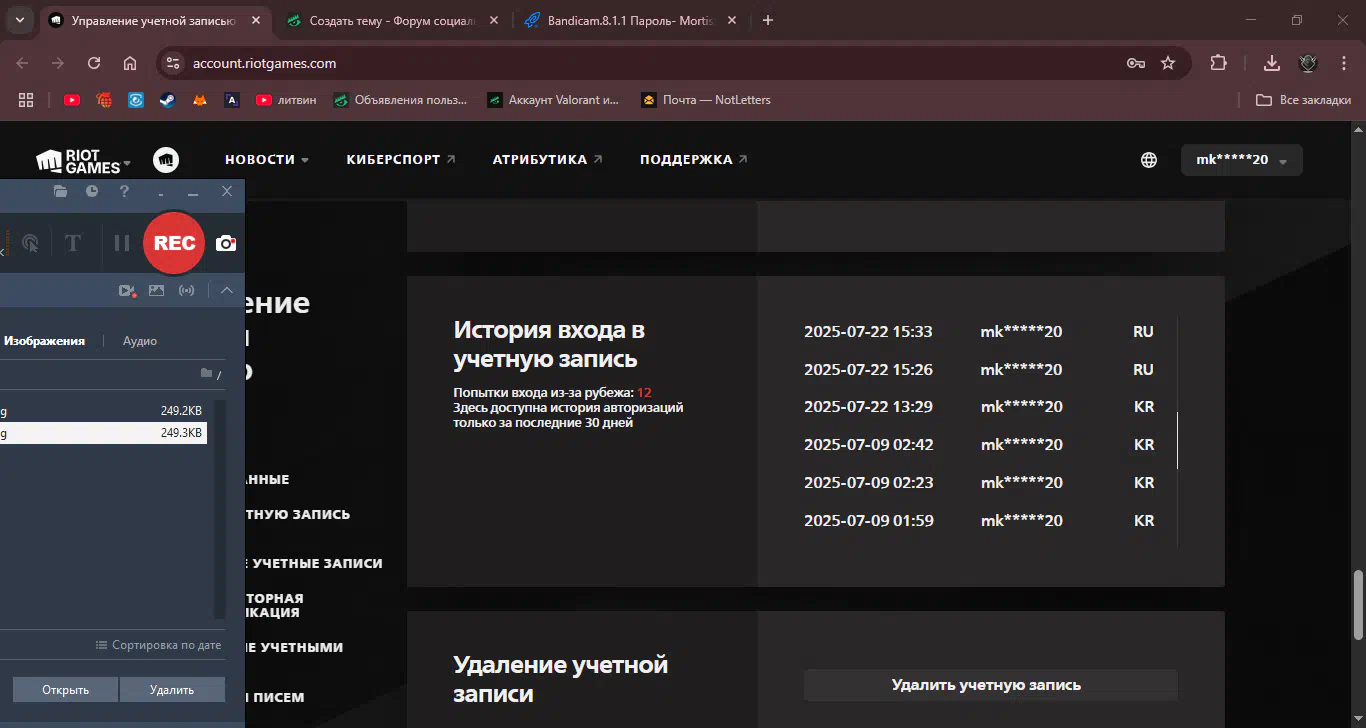The height and width of the screenshot is (728, 1366).
Task: Open saved passwords key icon
Action: pos(1135,63)
